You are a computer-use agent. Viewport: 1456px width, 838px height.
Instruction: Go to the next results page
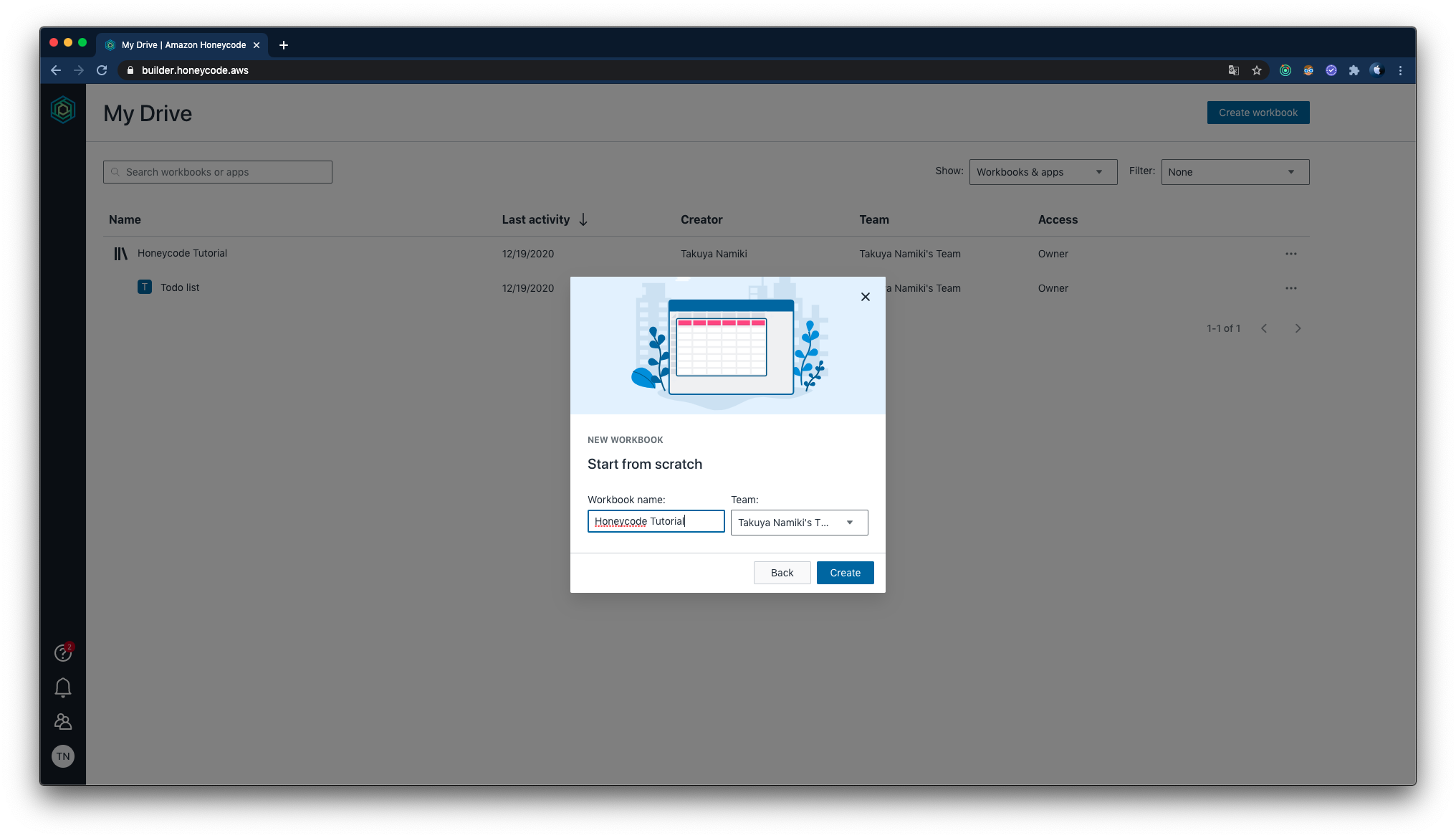click(1298, 328)
